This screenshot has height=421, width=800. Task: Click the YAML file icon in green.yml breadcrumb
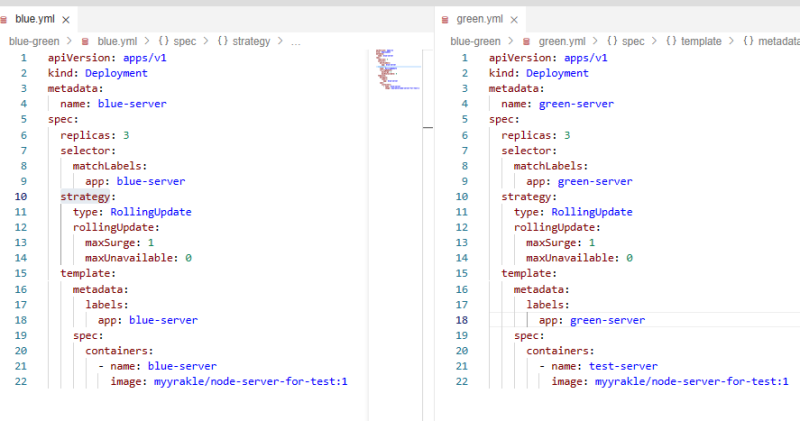pos(527,41)
